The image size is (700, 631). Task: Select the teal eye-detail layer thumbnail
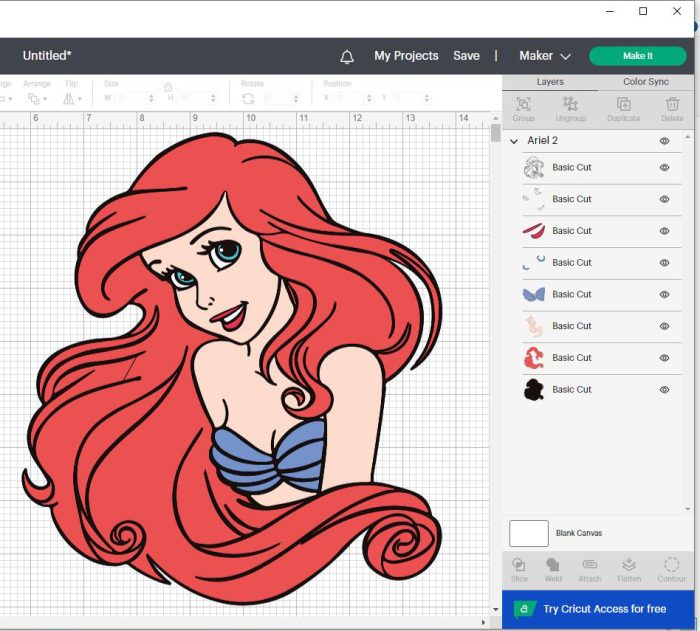pos(533,263)
